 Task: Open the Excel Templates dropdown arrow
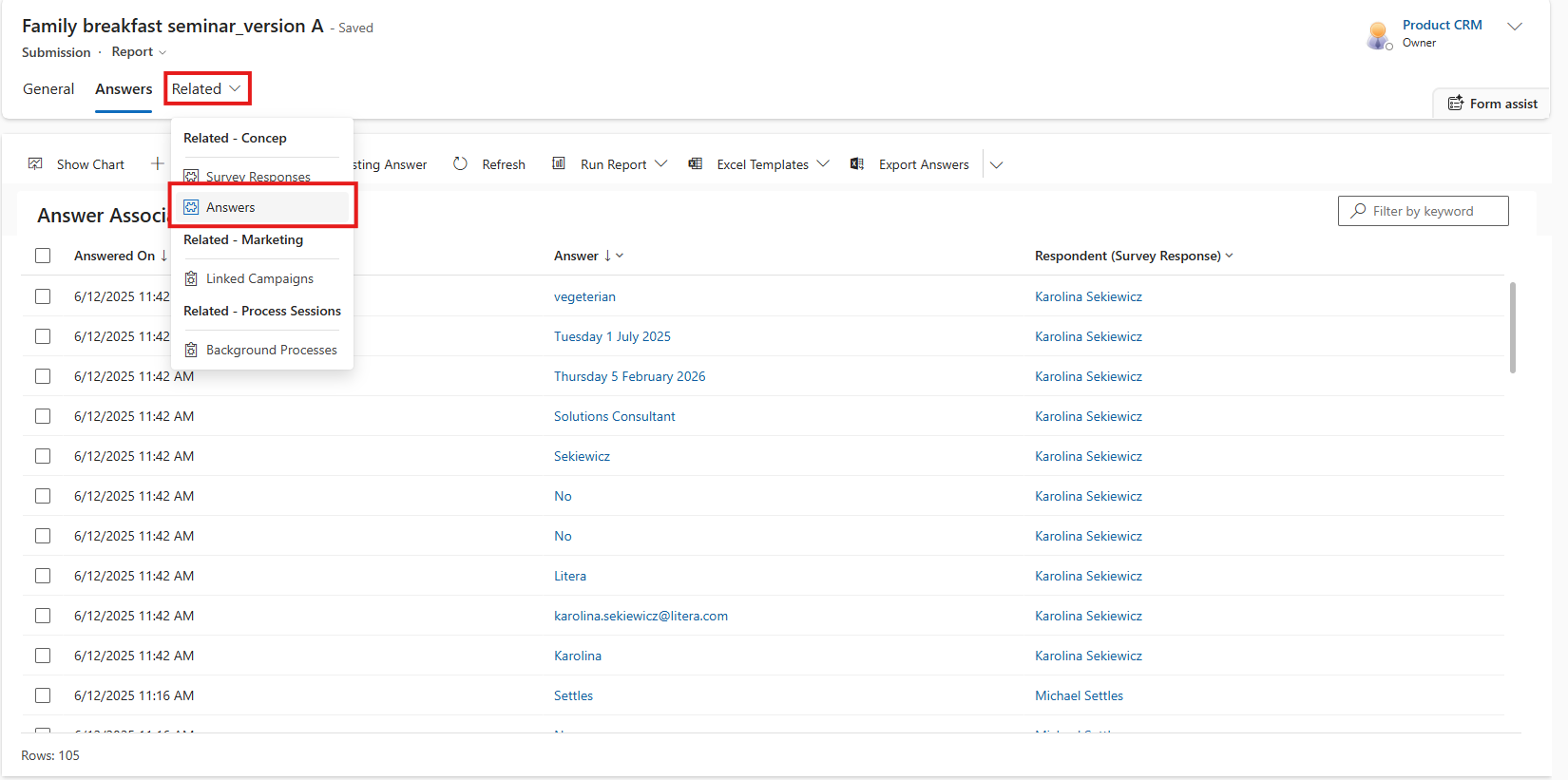point(823,163)
